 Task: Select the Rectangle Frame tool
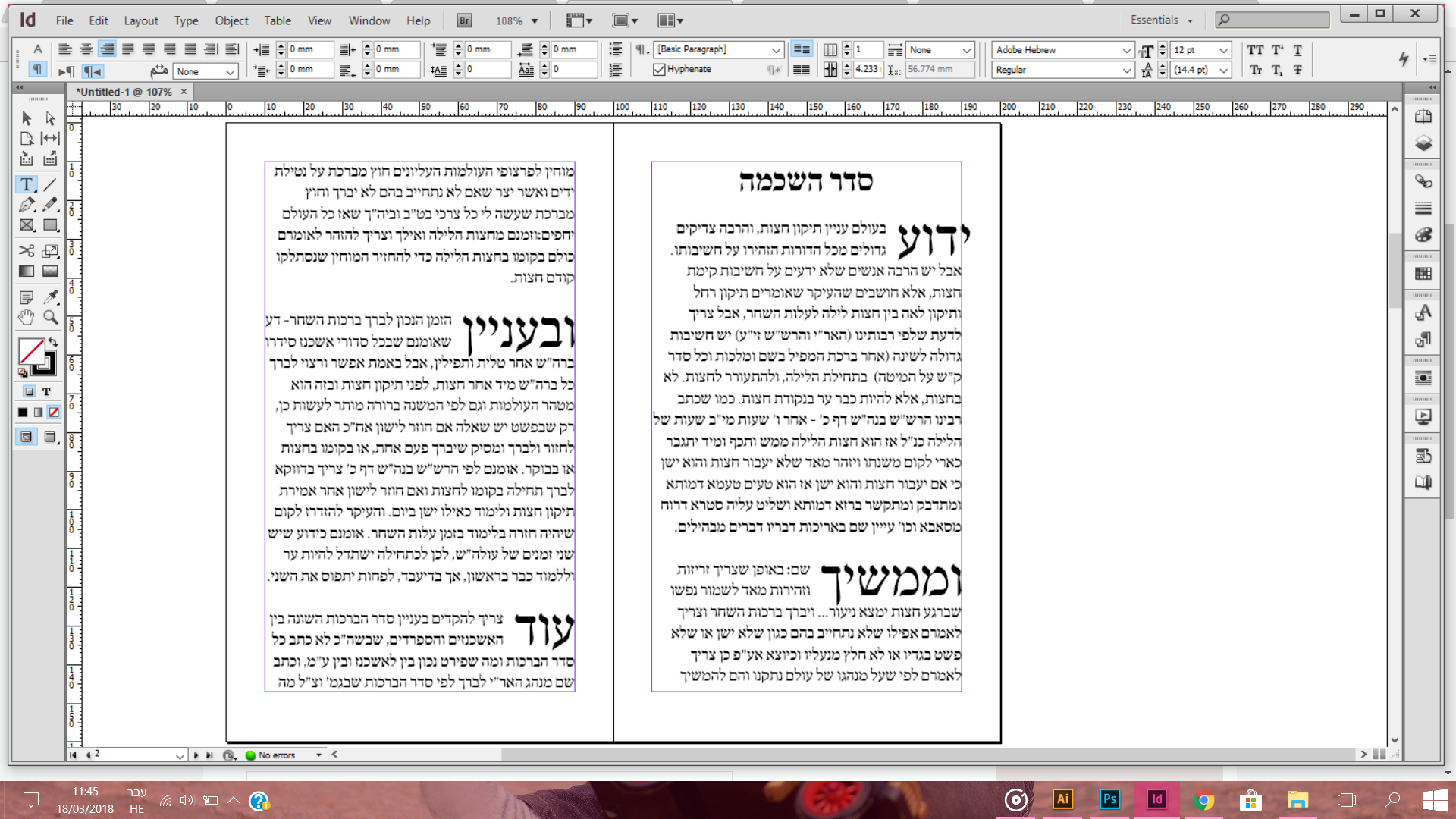27,225
